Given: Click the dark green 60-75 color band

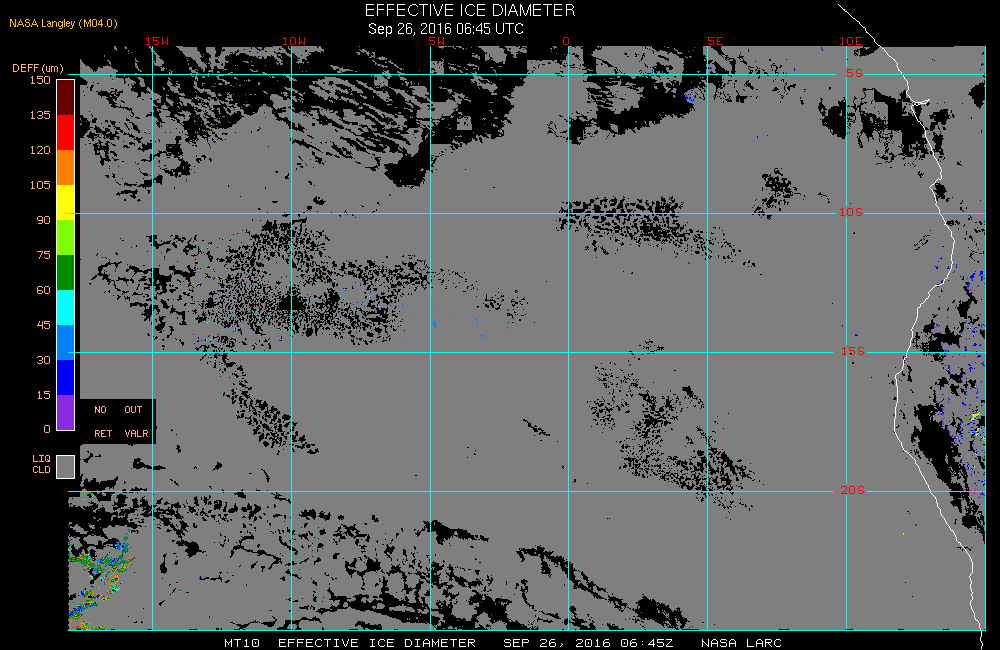Looking at the screenshot, I should [x=66, y=272].
